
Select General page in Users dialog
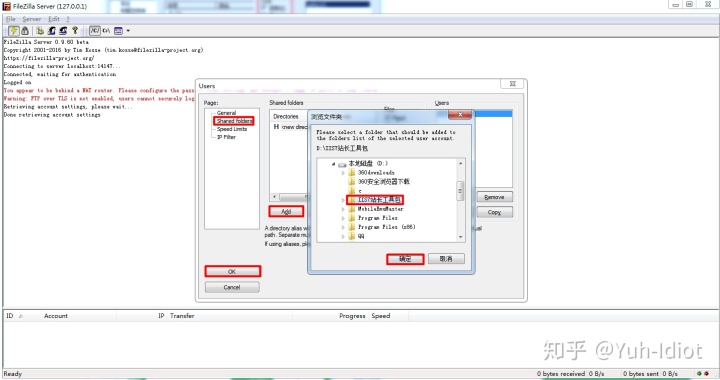(x=226, y=112)
